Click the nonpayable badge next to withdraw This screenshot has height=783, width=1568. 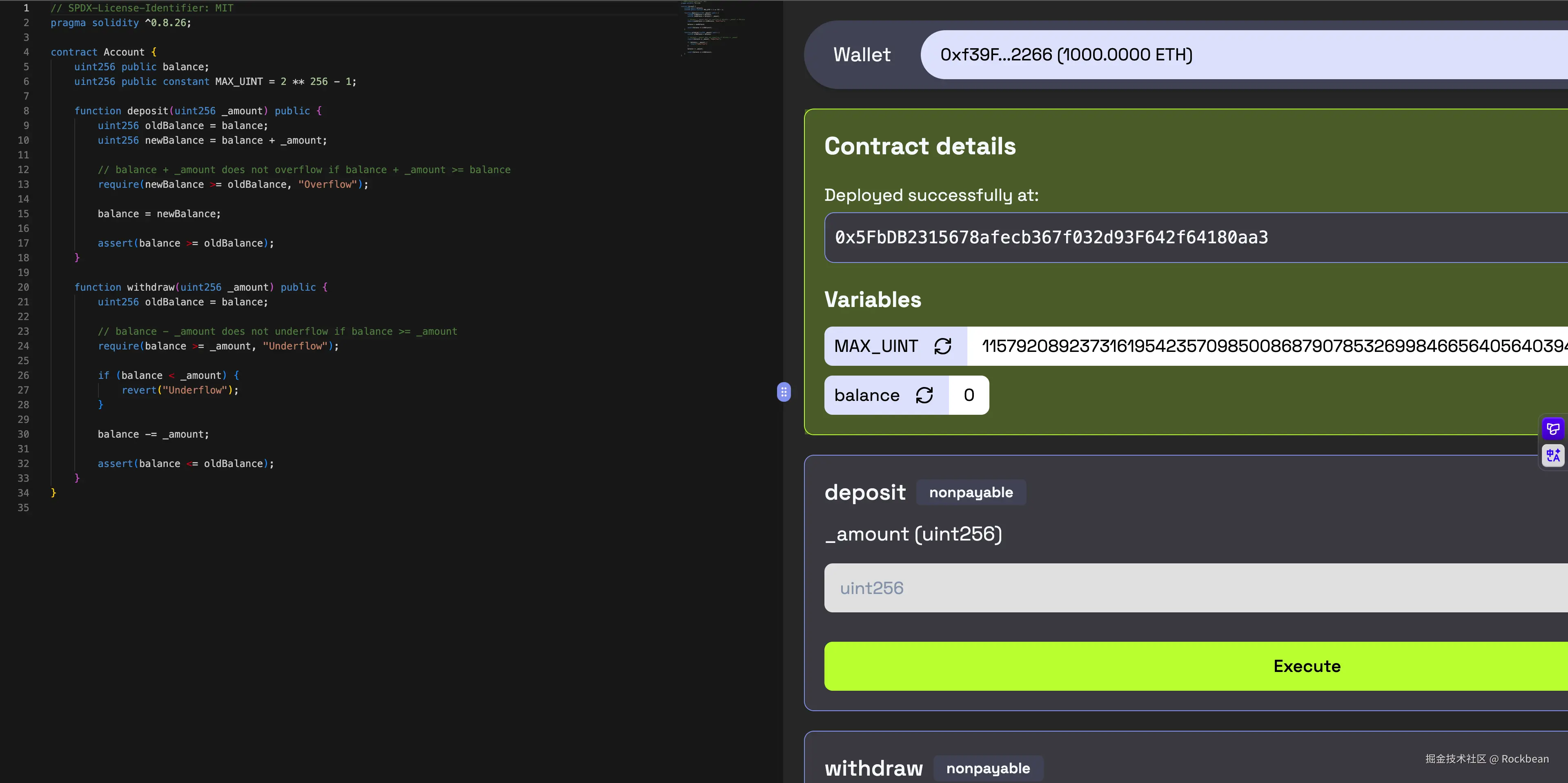pos(988,768)
